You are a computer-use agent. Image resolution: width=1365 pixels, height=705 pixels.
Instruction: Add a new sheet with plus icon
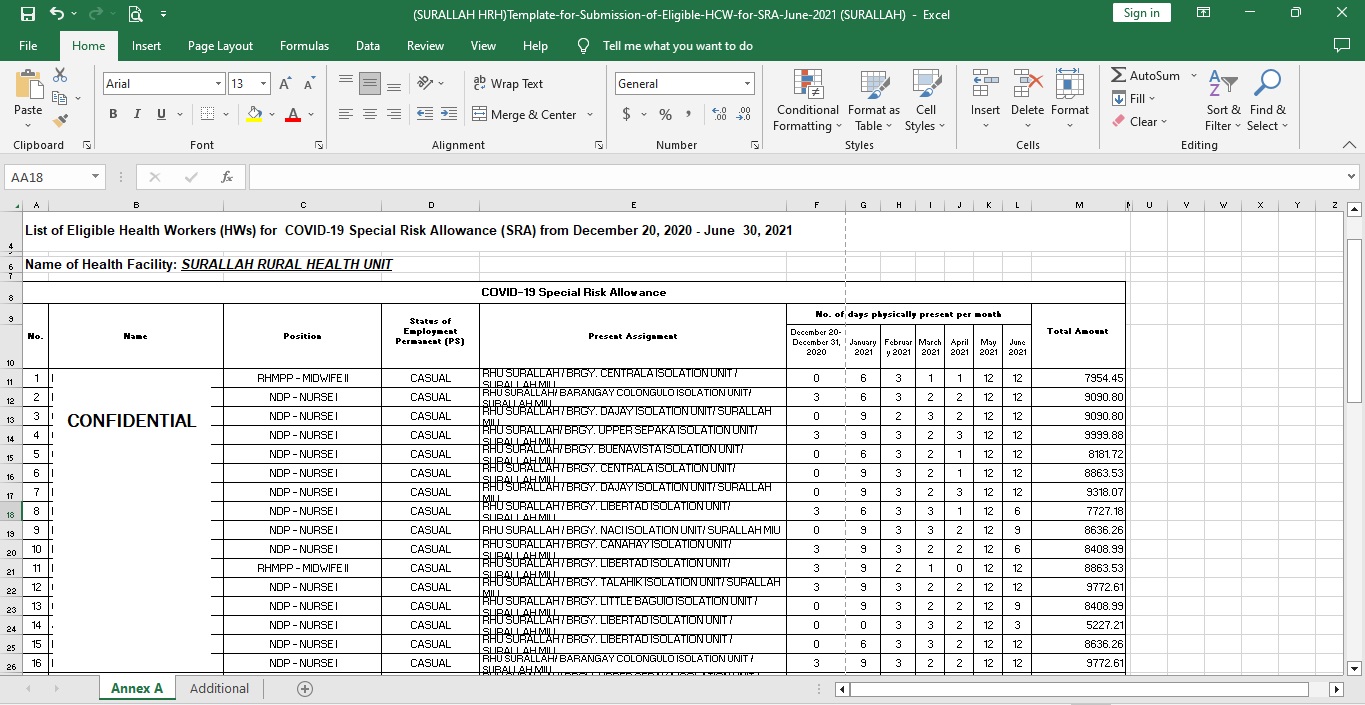pos(305,689)
